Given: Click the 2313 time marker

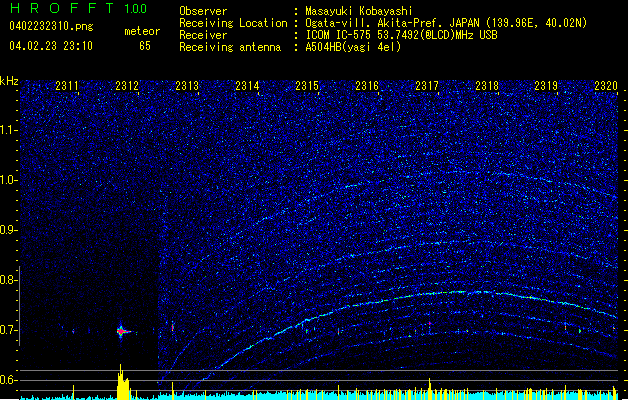Looking at the screenshot, I should (x=187, y=86).
